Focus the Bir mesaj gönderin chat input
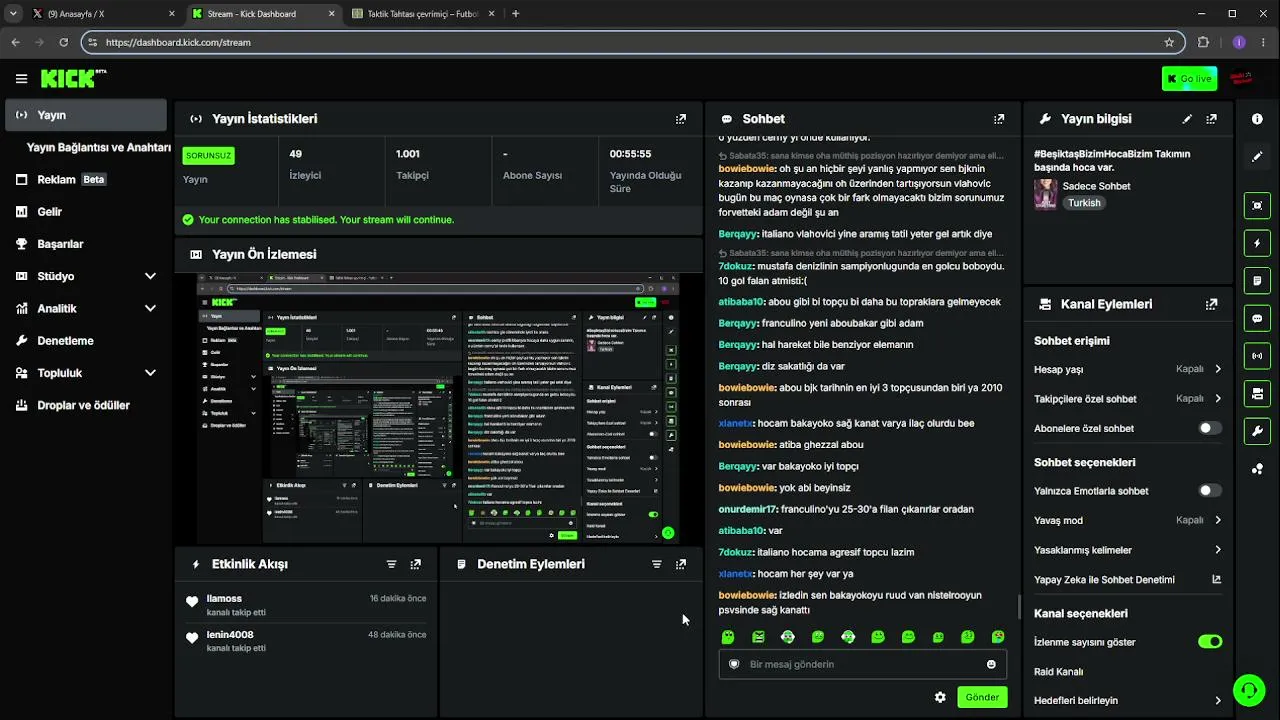Viewport: 1280px width, 720px height. 862,664
